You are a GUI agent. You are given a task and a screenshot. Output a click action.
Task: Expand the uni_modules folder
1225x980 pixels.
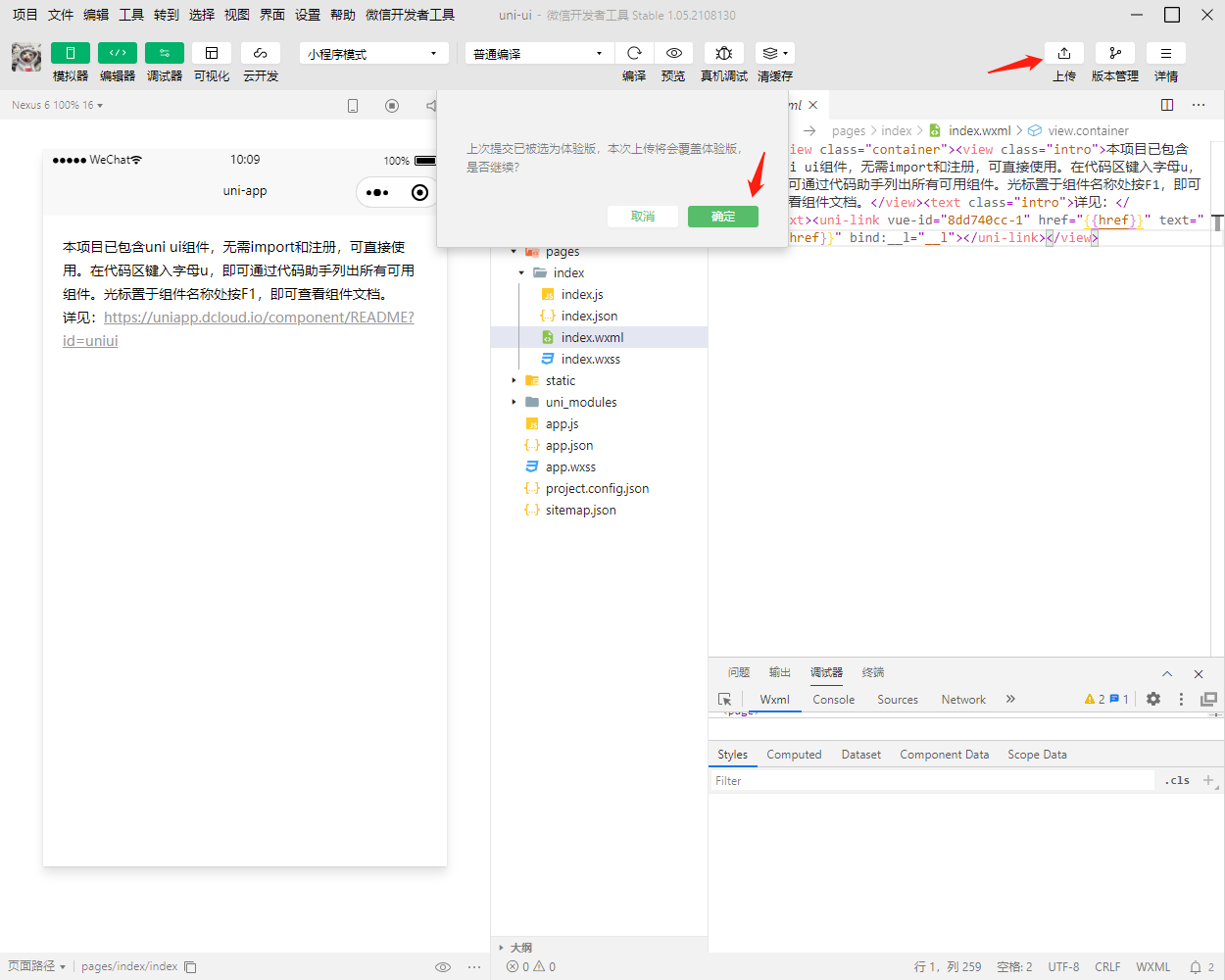[x=514, y=402]
